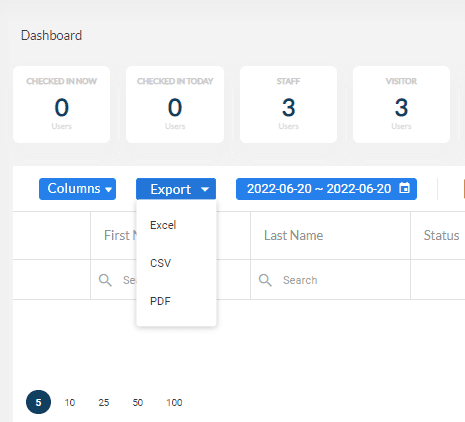This screenshot has height=422, width=465.
Task: Click the Columns dropdown caret arrow
Action: [x=108, y=189]
